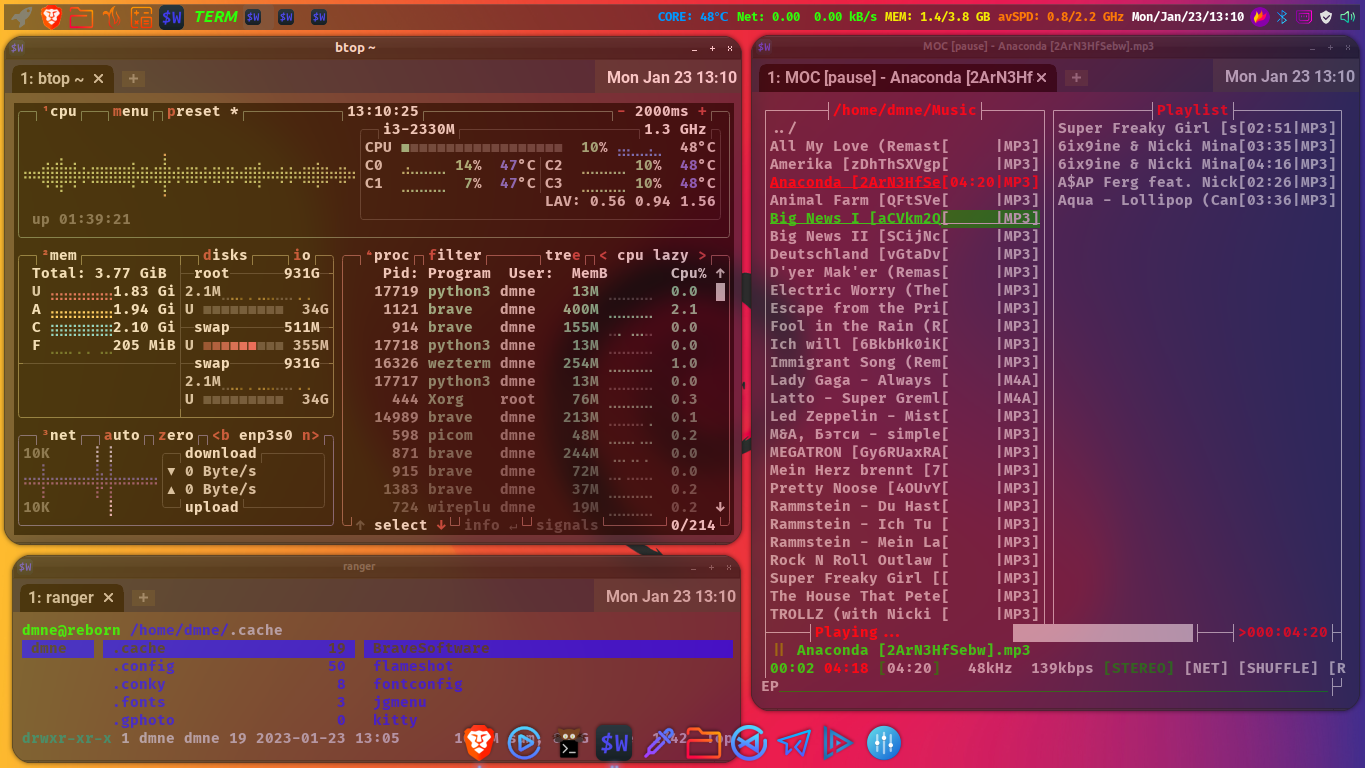Open a new tab in the MOC terminal window
This screenshot has width=1365, height=768.
1075,77
